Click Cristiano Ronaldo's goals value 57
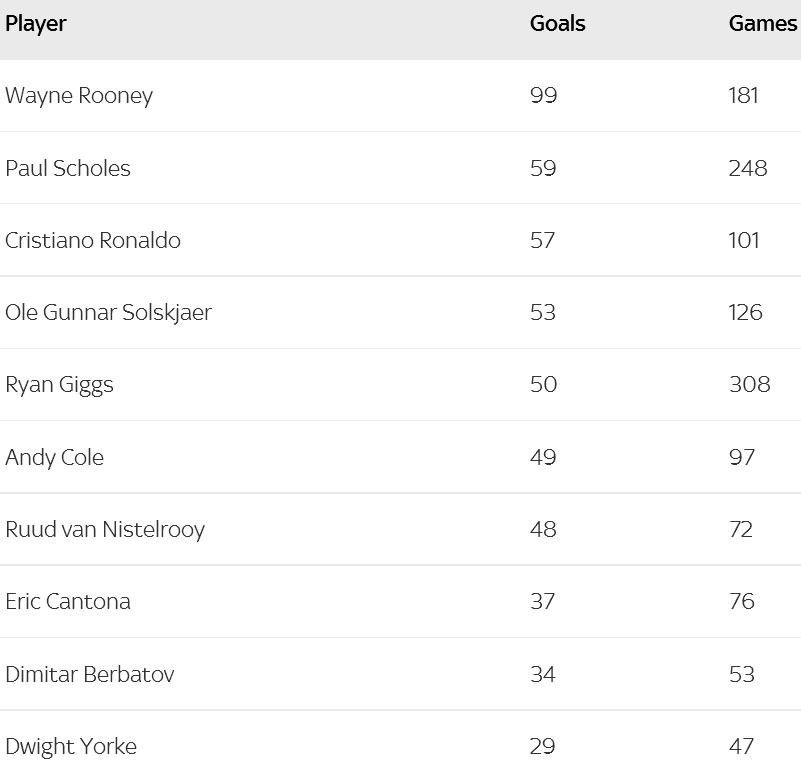 coord(543,240)
